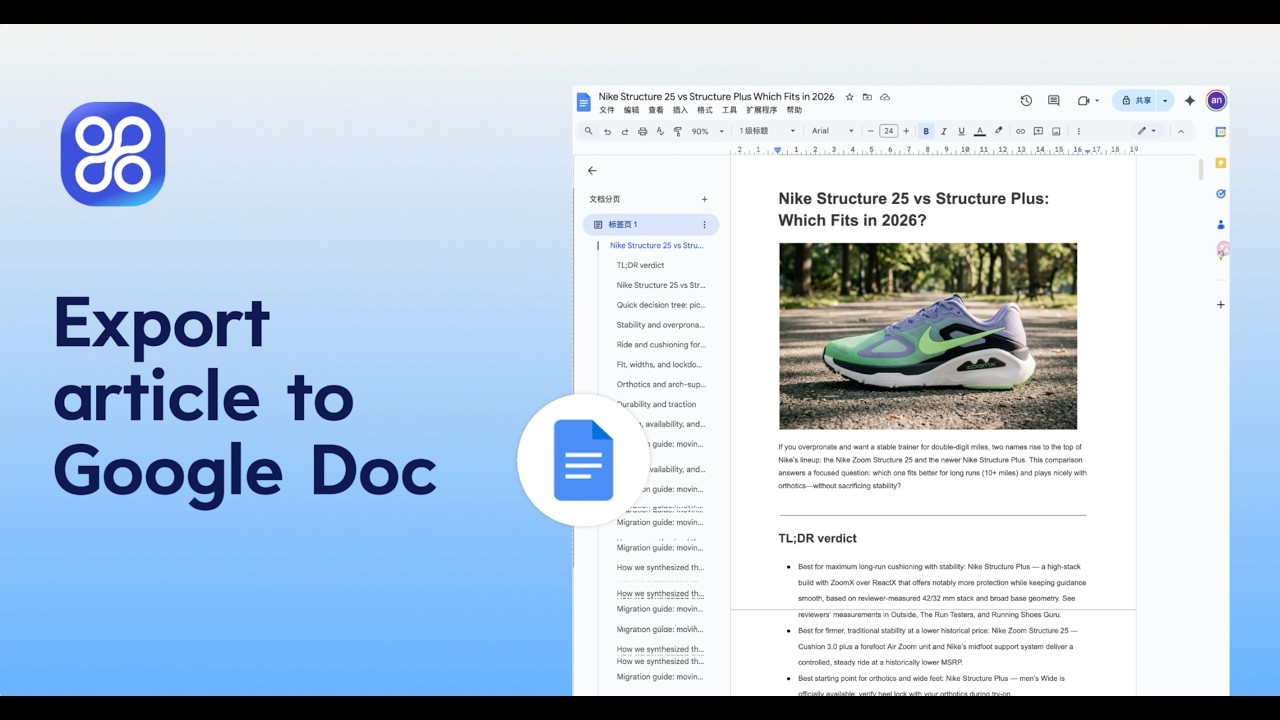Image resolution: width=1280 pixels, height=720 pixels.
Task: Insert a link from toolbar
Action: coord(1020,131)
